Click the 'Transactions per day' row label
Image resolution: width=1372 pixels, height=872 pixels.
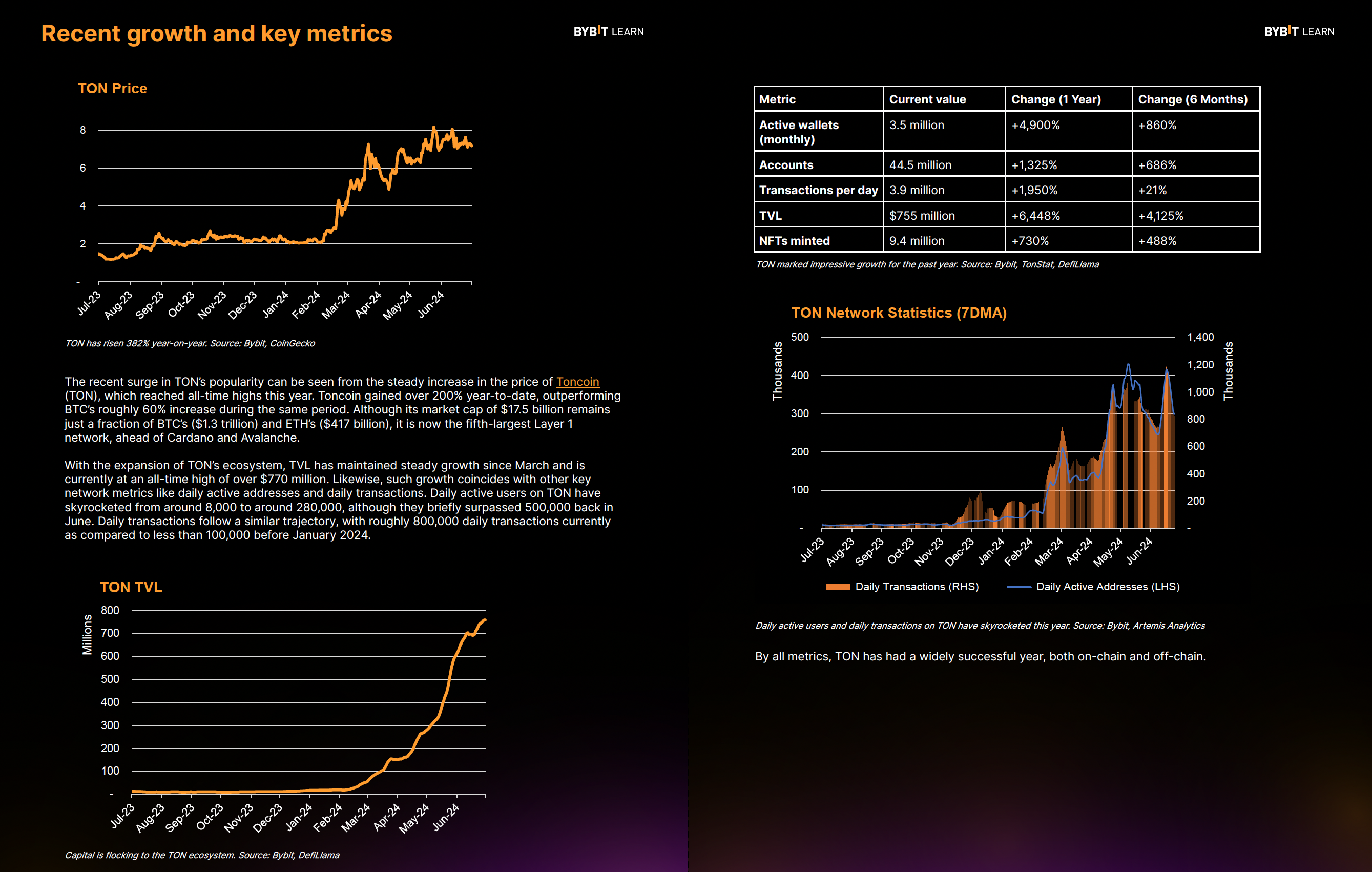pos(819,190)
